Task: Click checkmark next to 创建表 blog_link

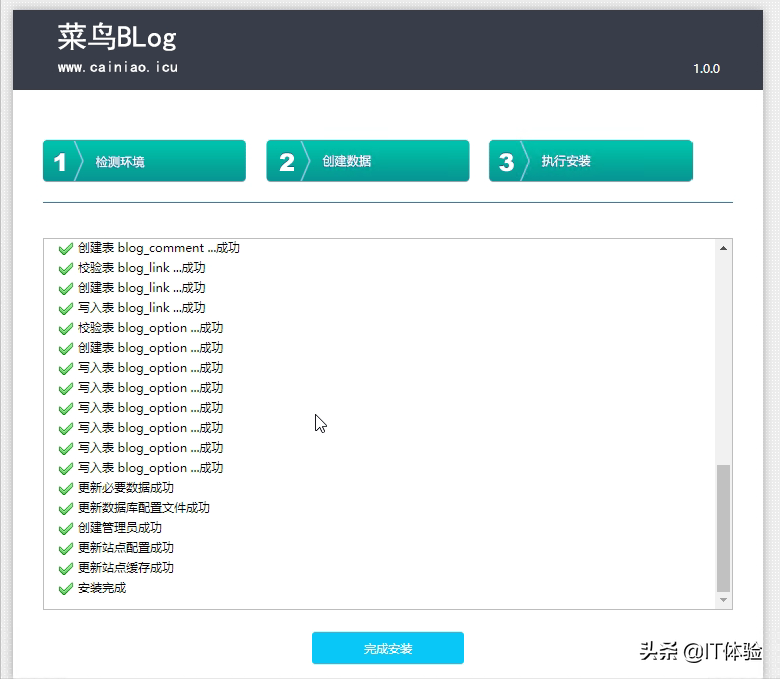Action: click(x=66, y=289)
